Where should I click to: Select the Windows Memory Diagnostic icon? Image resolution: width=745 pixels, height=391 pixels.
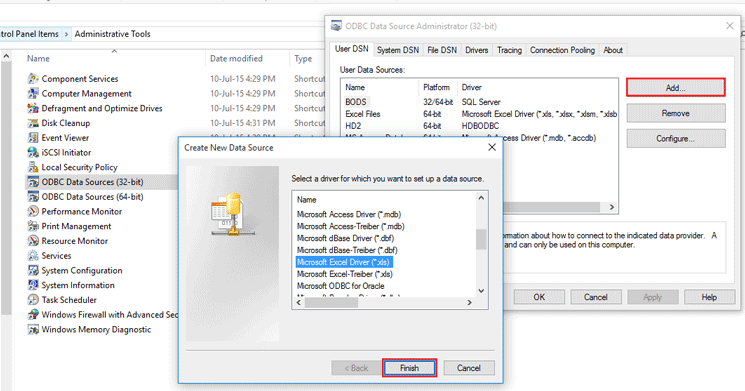tap(33, 329)
